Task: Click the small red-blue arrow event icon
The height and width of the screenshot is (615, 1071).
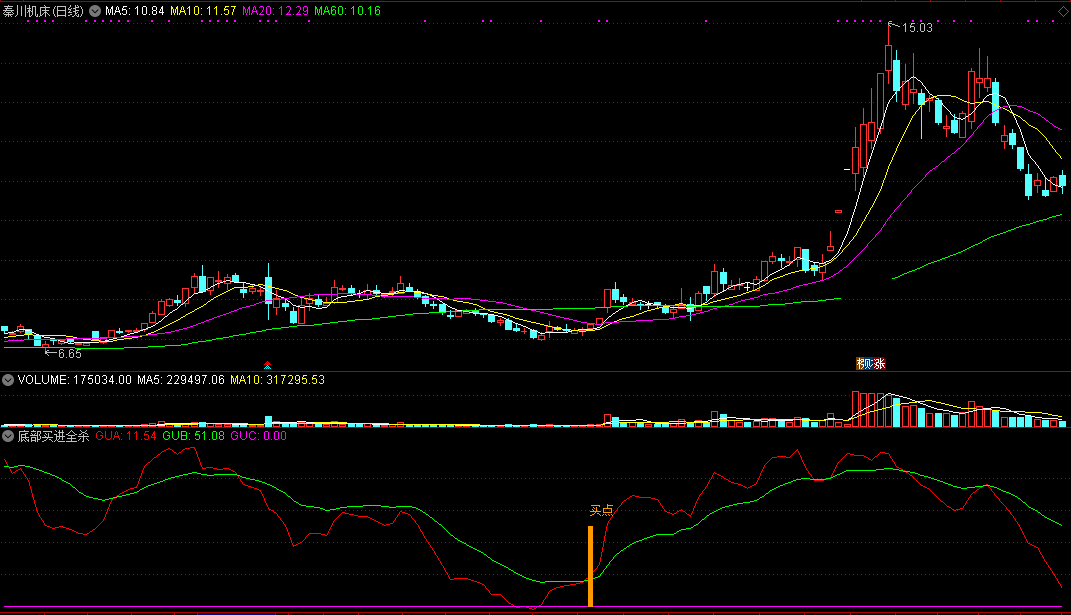Action: [x=267, y=366]
